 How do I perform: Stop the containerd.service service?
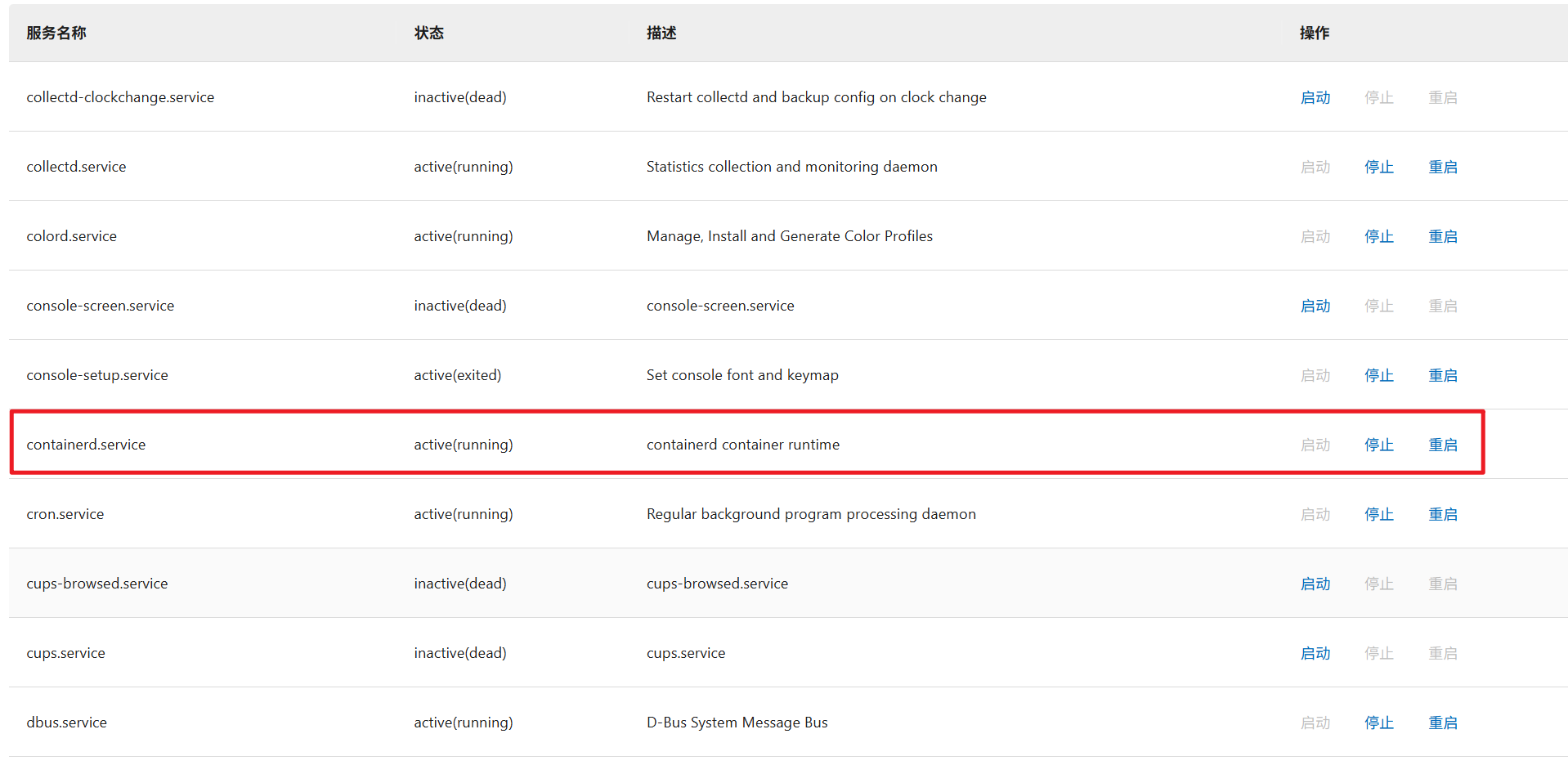coord(1378,445)
